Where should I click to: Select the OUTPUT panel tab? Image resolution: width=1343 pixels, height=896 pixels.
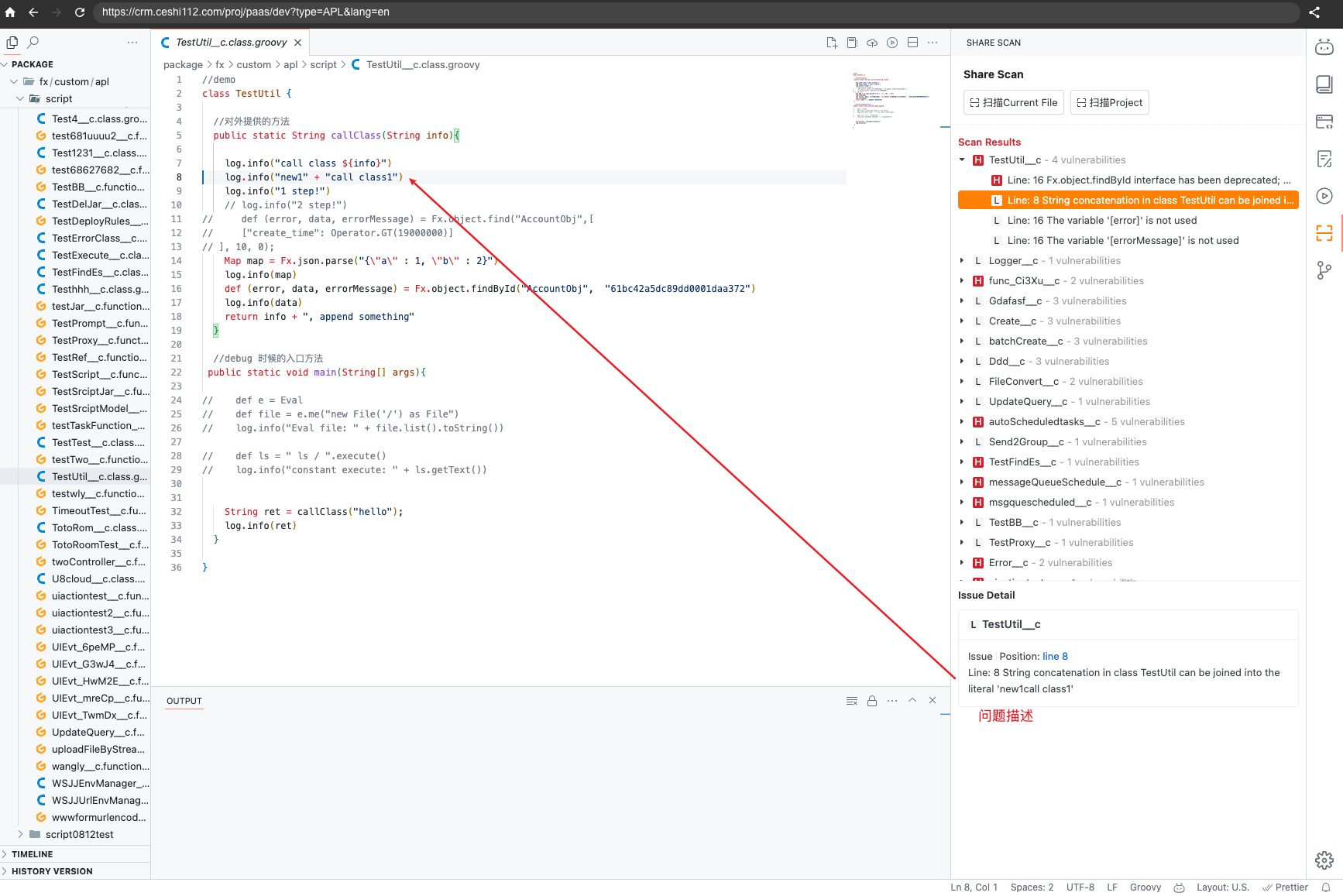click(184, 701)
